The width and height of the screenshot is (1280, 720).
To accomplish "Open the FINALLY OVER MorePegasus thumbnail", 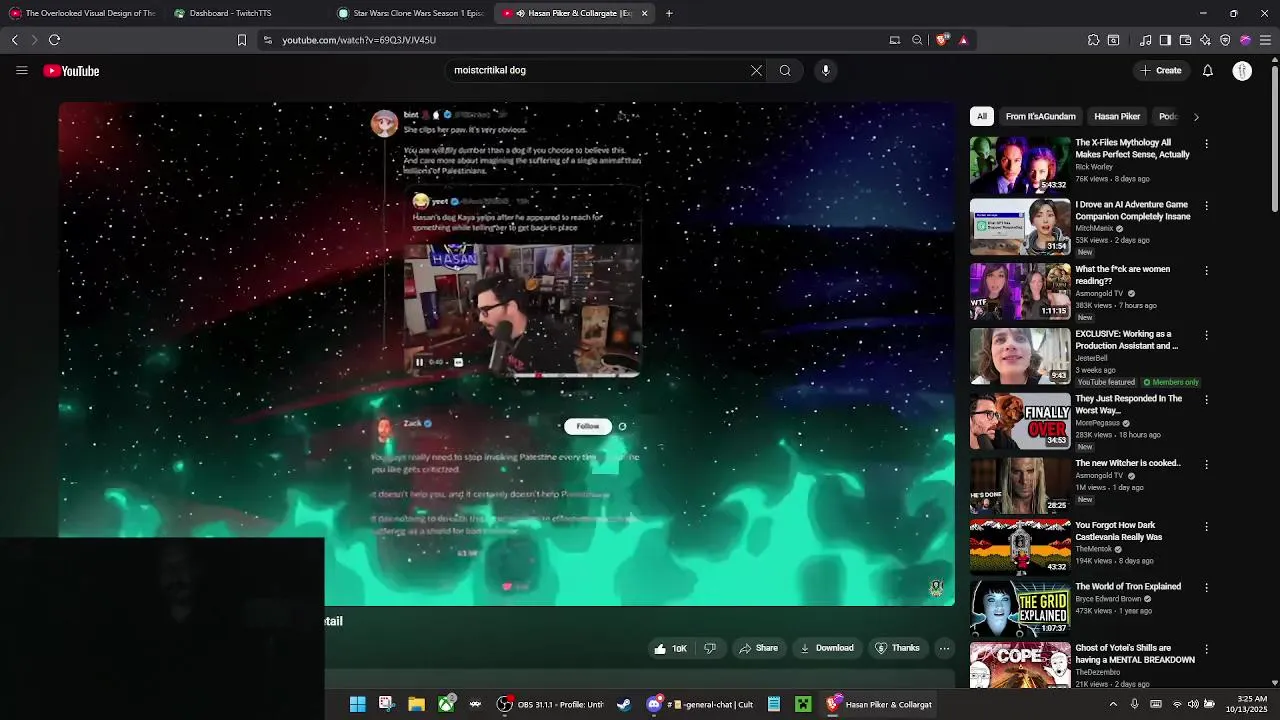I will [x=1020, y=421].
